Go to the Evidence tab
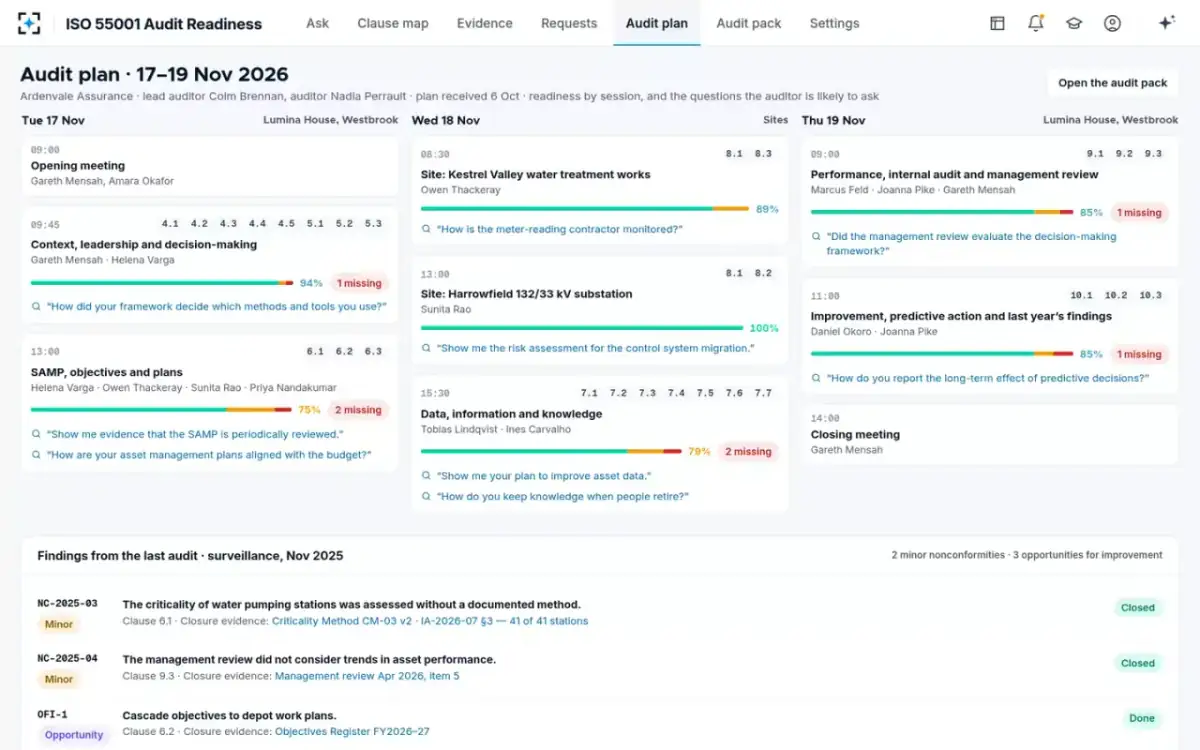Screen dimensions: 1200x750 pyautogui.click(x=485, y=23)
